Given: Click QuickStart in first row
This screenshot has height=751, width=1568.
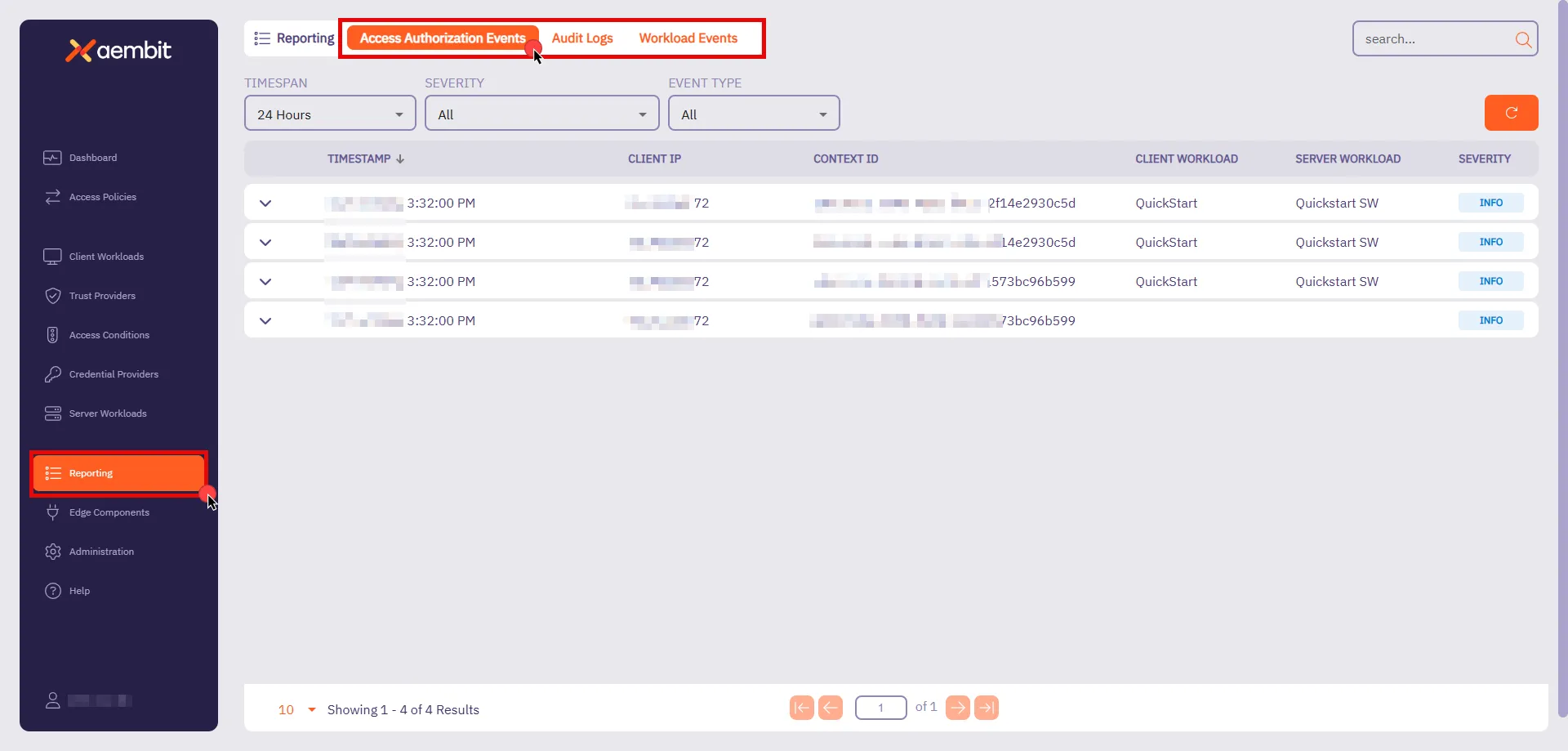Looking at the screenshot, I should click(x=1166, y=203).
